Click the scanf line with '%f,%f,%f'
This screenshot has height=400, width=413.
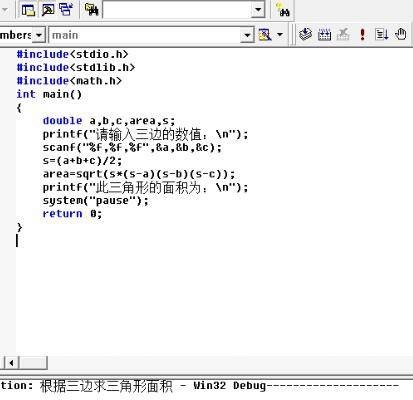coord(132,147)
